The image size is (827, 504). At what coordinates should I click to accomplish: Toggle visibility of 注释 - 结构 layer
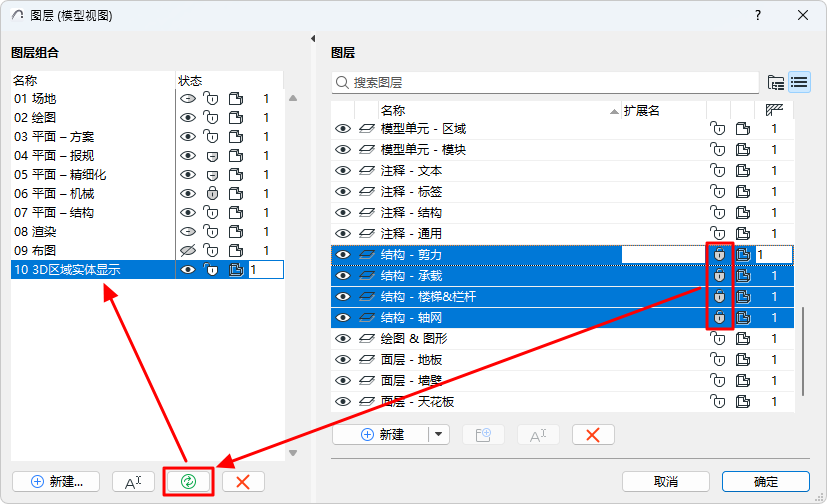coord(343,212)
